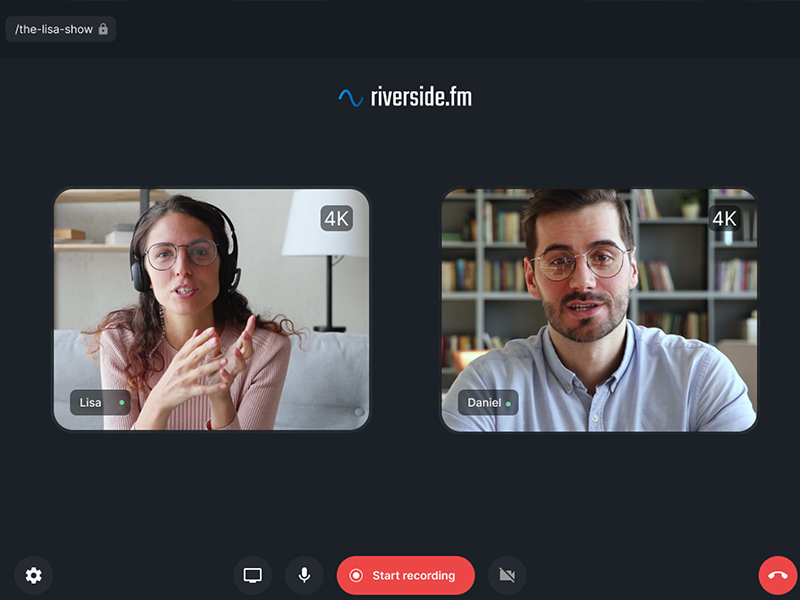Click the riverside.fm logo text
The image size is (800, 600).
click(421, 96)
